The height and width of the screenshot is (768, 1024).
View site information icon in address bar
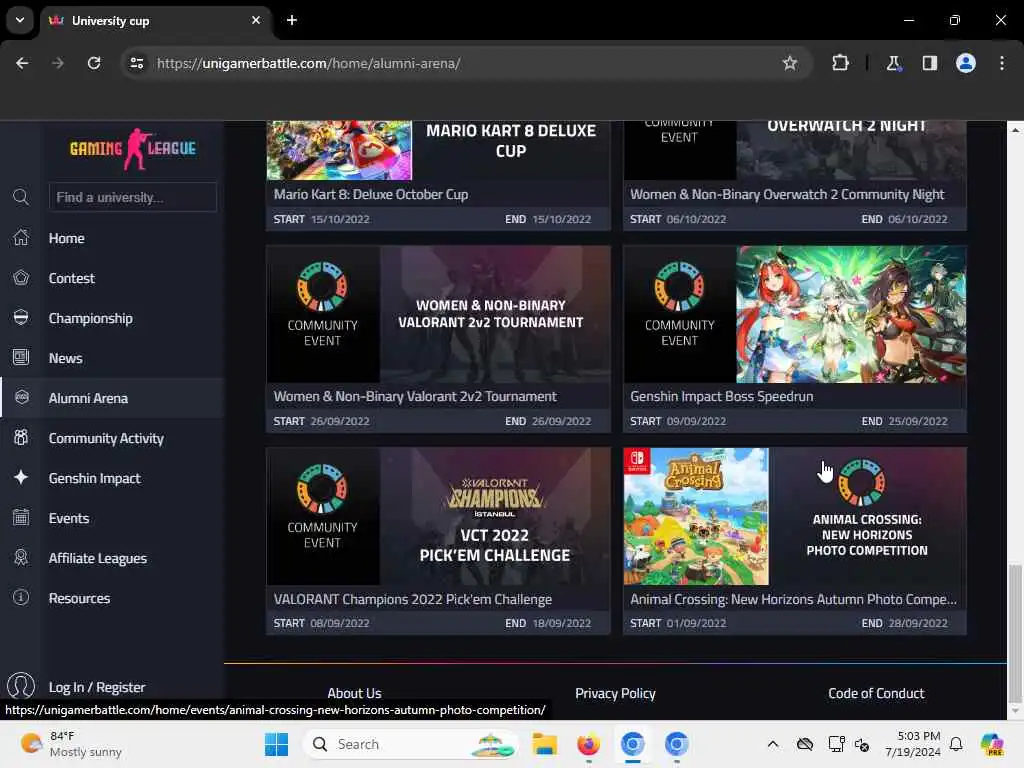[x=136, y=63]
